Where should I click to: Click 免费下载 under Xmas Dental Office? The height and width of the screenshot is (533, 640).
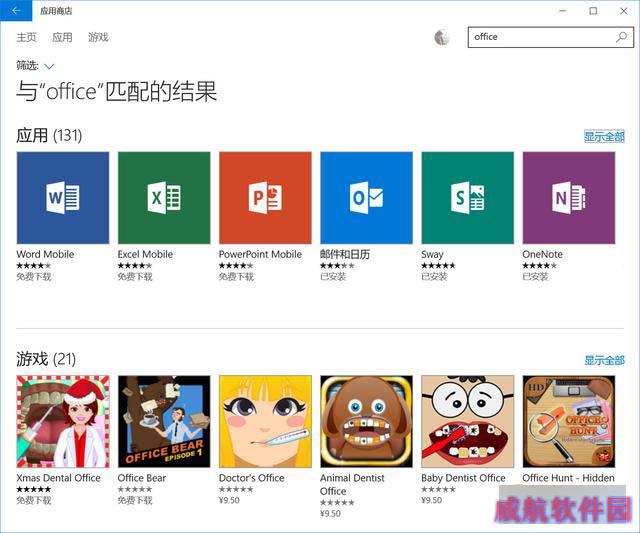34,500
